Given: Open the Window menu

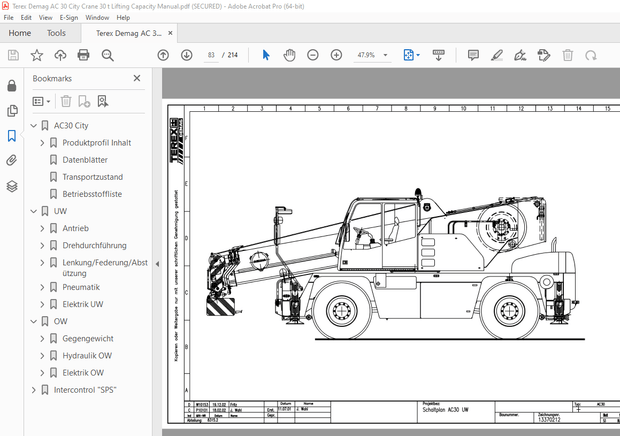Looking at the screenshot, I should tap(97, 17).
